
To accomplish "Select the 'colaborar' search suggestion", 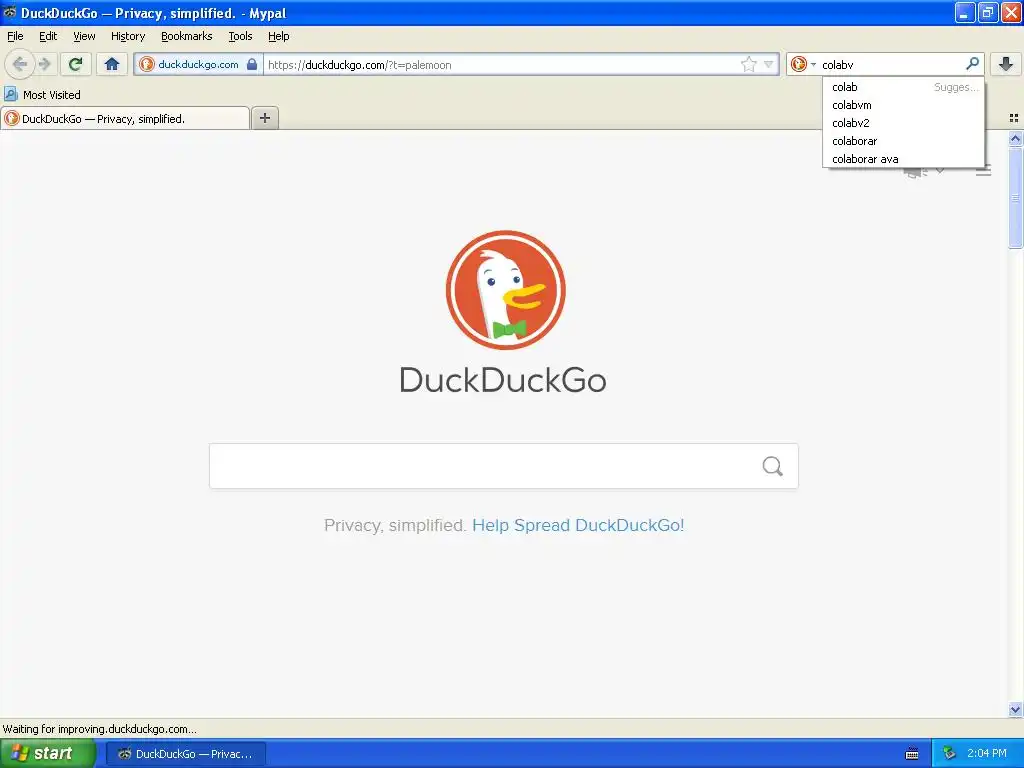I will click(x=903, y=141).
